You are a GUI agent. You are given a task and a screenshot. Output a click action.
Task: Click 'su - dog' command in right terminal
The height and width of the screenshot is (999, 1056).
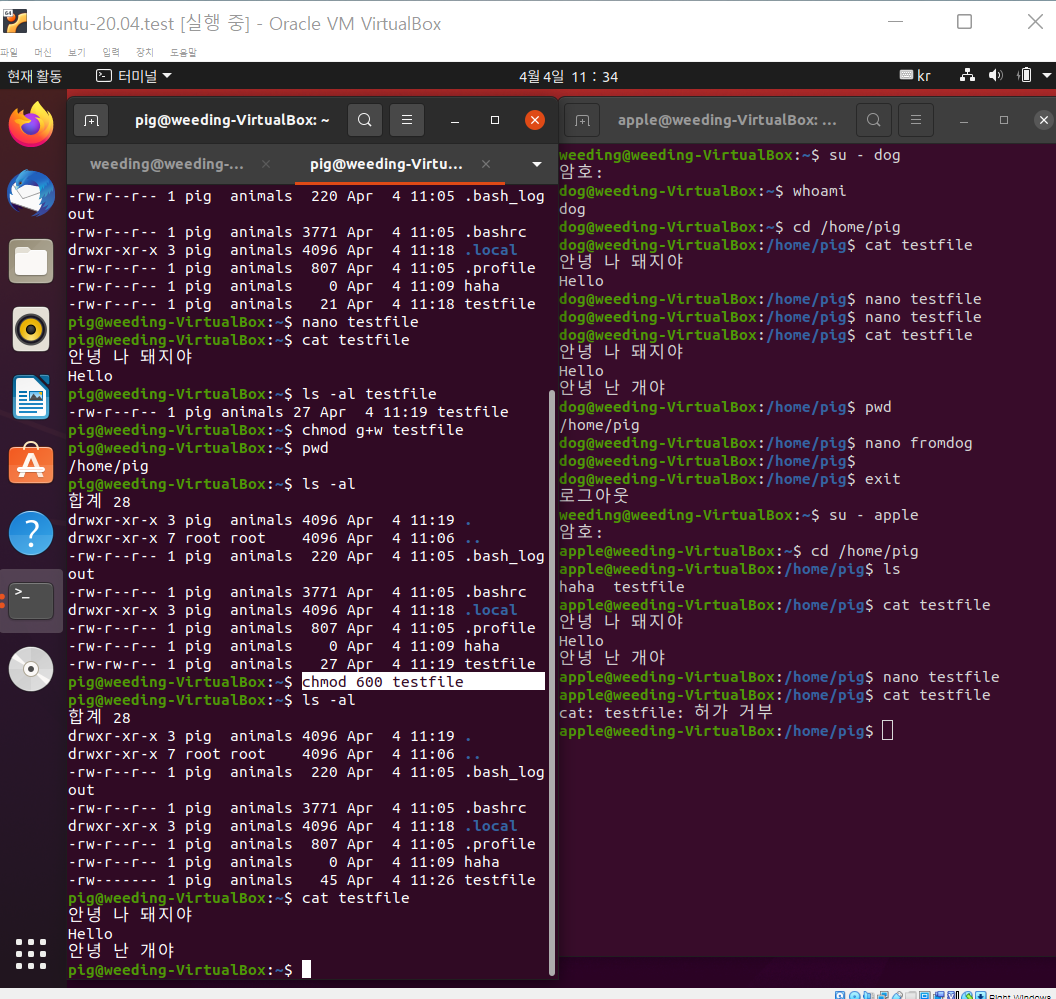click(865, 155)
